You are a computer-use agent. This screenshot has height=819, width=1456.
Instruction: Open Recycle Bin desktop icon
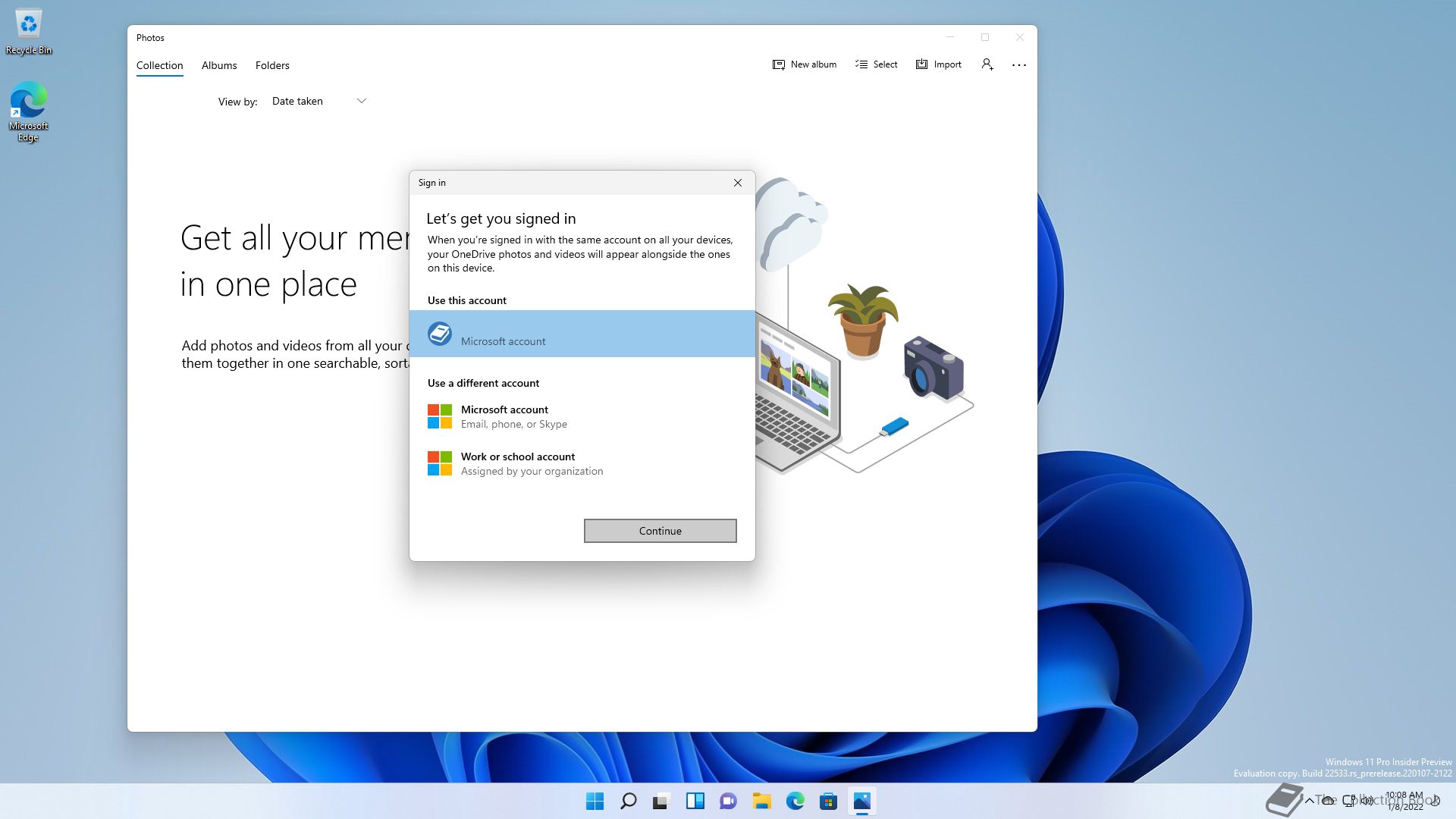point(29,32)
